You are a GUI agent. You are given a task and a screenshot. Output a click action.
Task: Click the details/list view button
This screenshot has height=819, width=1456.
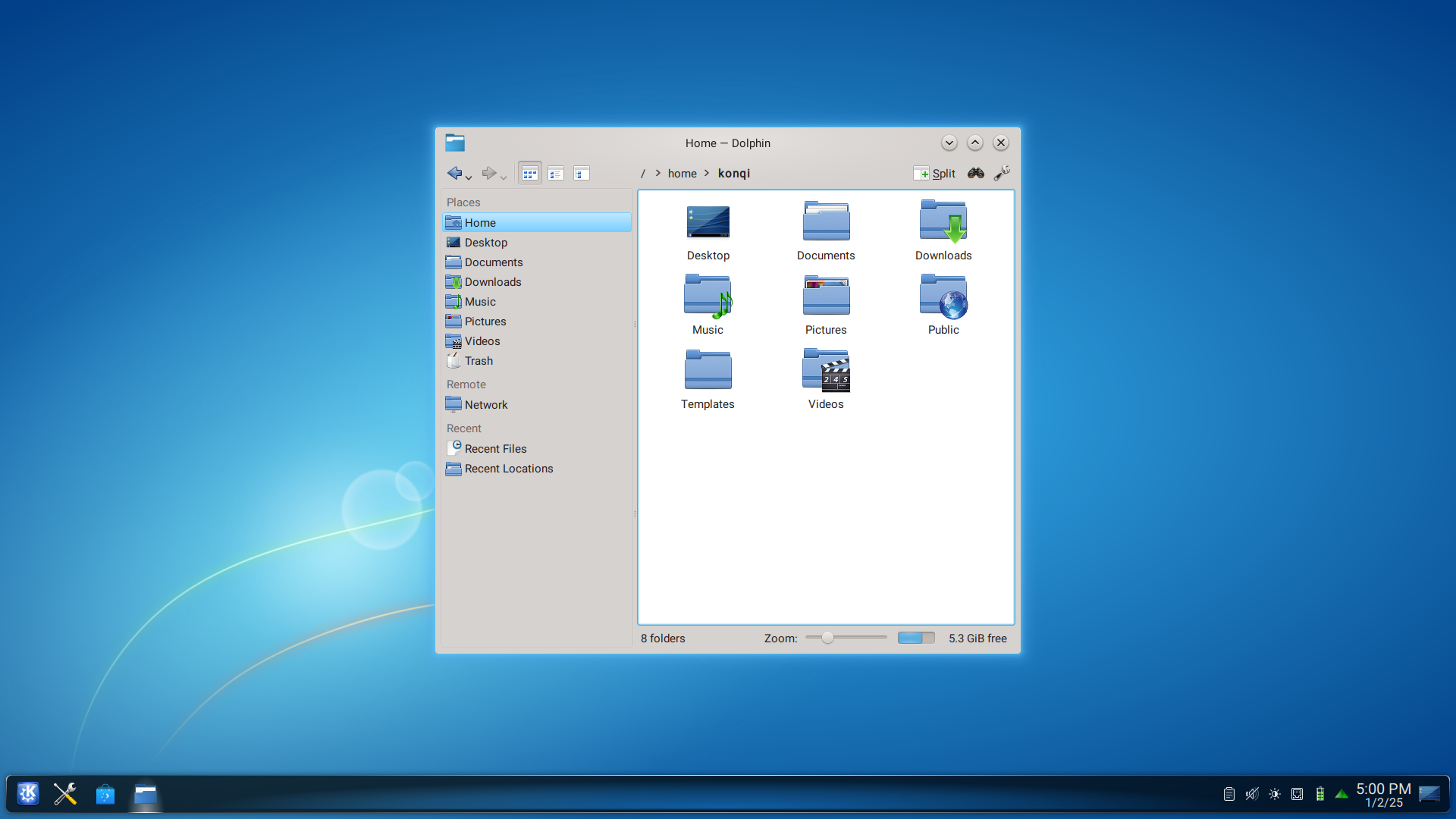coord(556,173)
